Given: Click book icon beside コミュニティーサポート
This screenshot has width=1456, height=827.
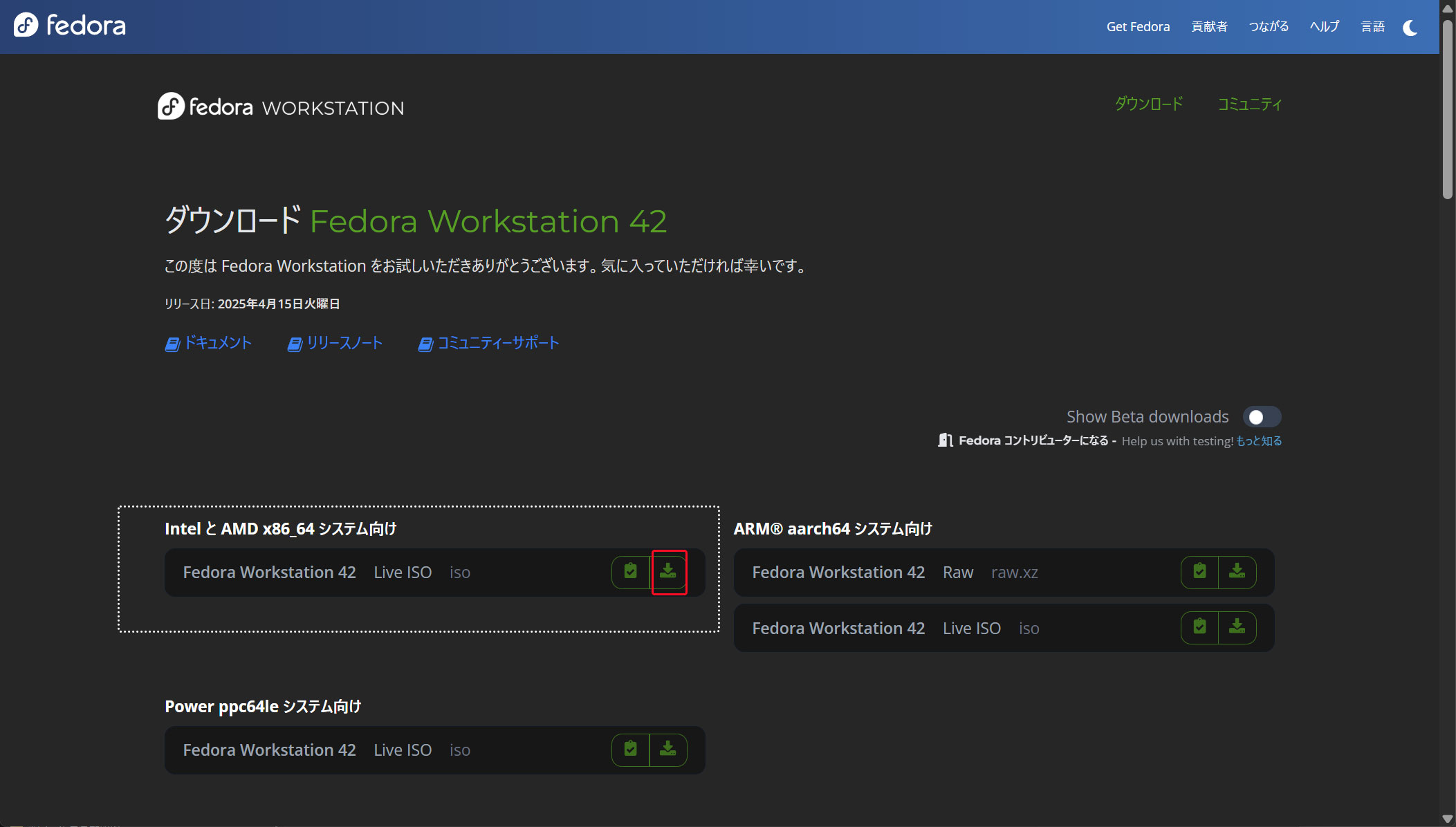Looking at the screenshot, I should click(x=425, y=344).
